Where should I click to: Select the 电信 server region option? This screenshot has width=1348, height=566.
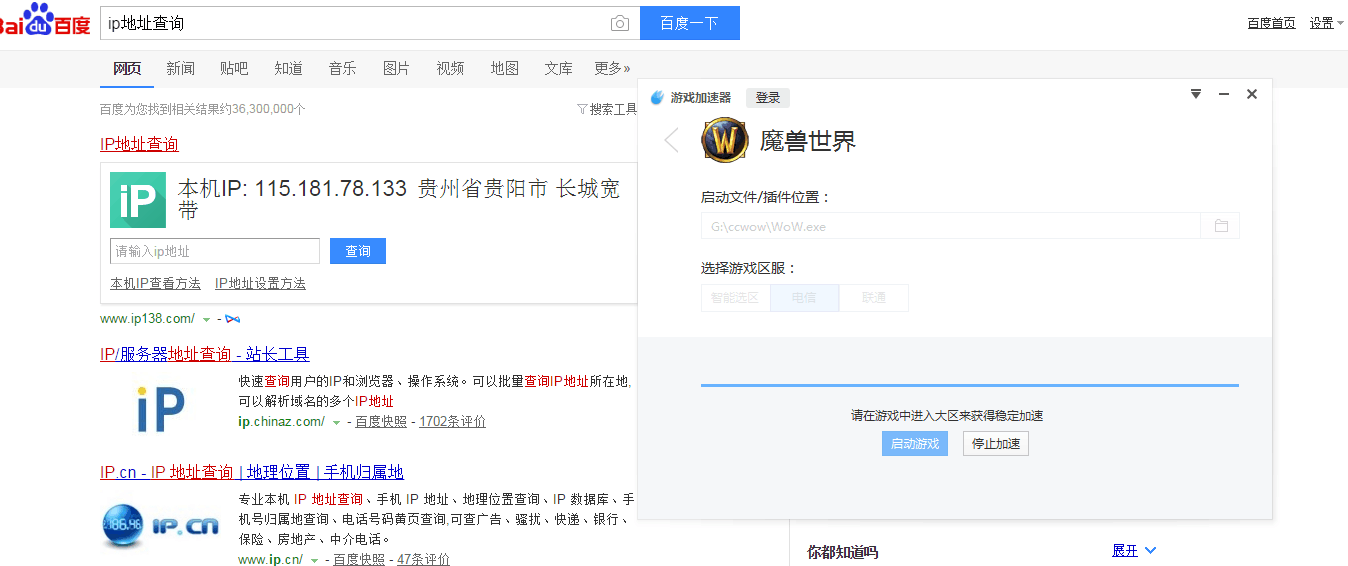coord(804,298)
